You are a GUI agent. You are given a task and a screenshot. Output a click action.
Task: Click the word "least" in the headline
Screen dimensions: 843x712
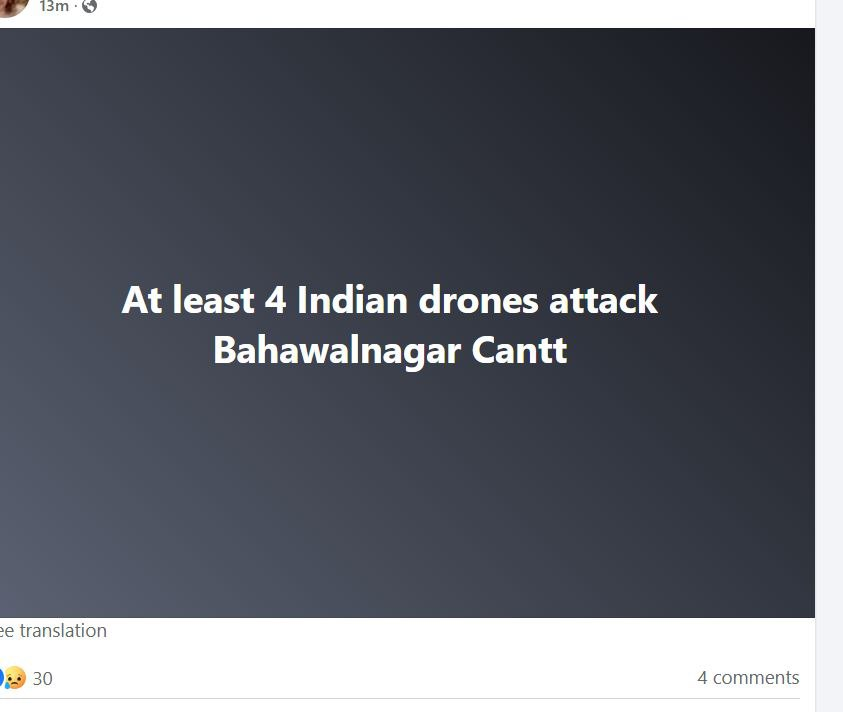[x=213, y=300]
